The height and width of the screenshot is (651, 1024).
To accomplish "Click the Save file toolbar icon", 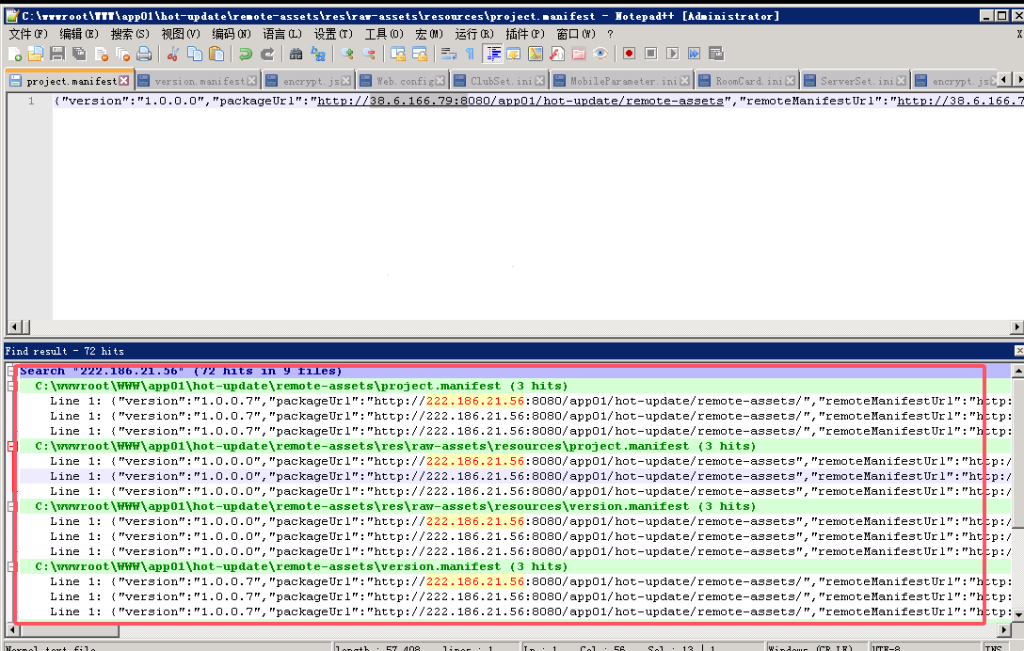I will (x=57, y=54).
